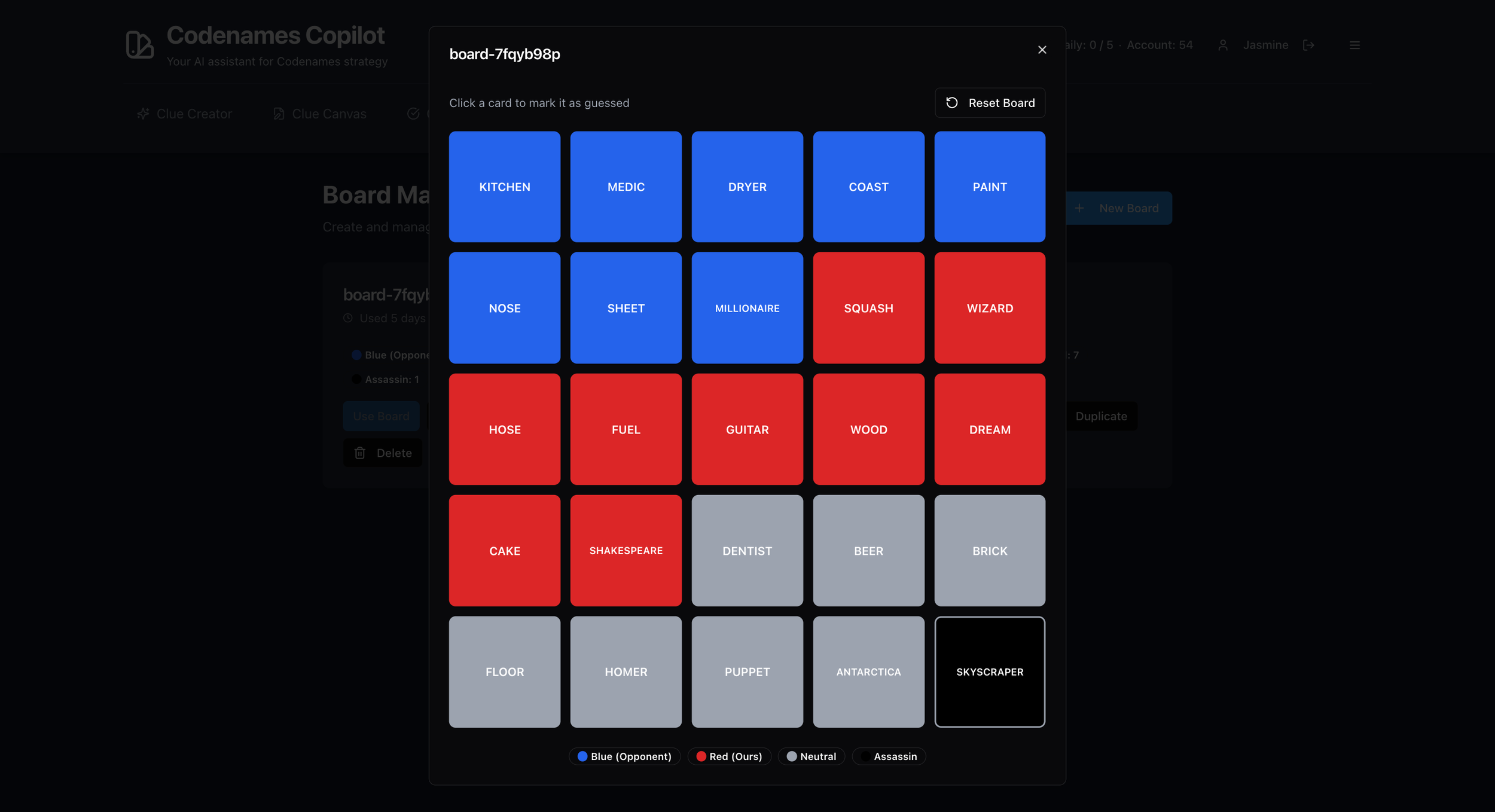Open the Clue Creator tab
This screenshot has width=1495, height=812.
click(184, 114)
